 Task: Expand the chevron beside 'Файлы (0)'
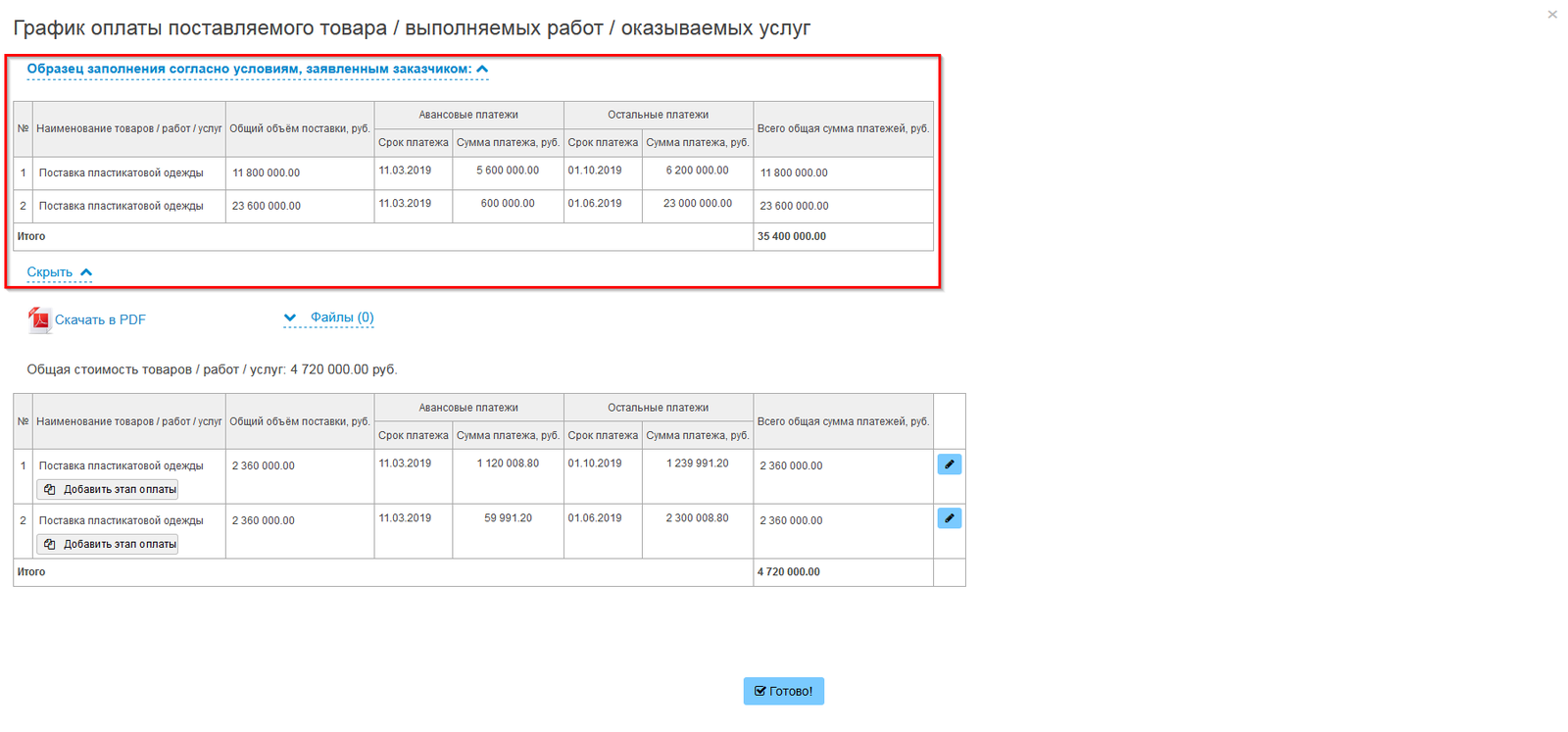[x=290, y=317]
